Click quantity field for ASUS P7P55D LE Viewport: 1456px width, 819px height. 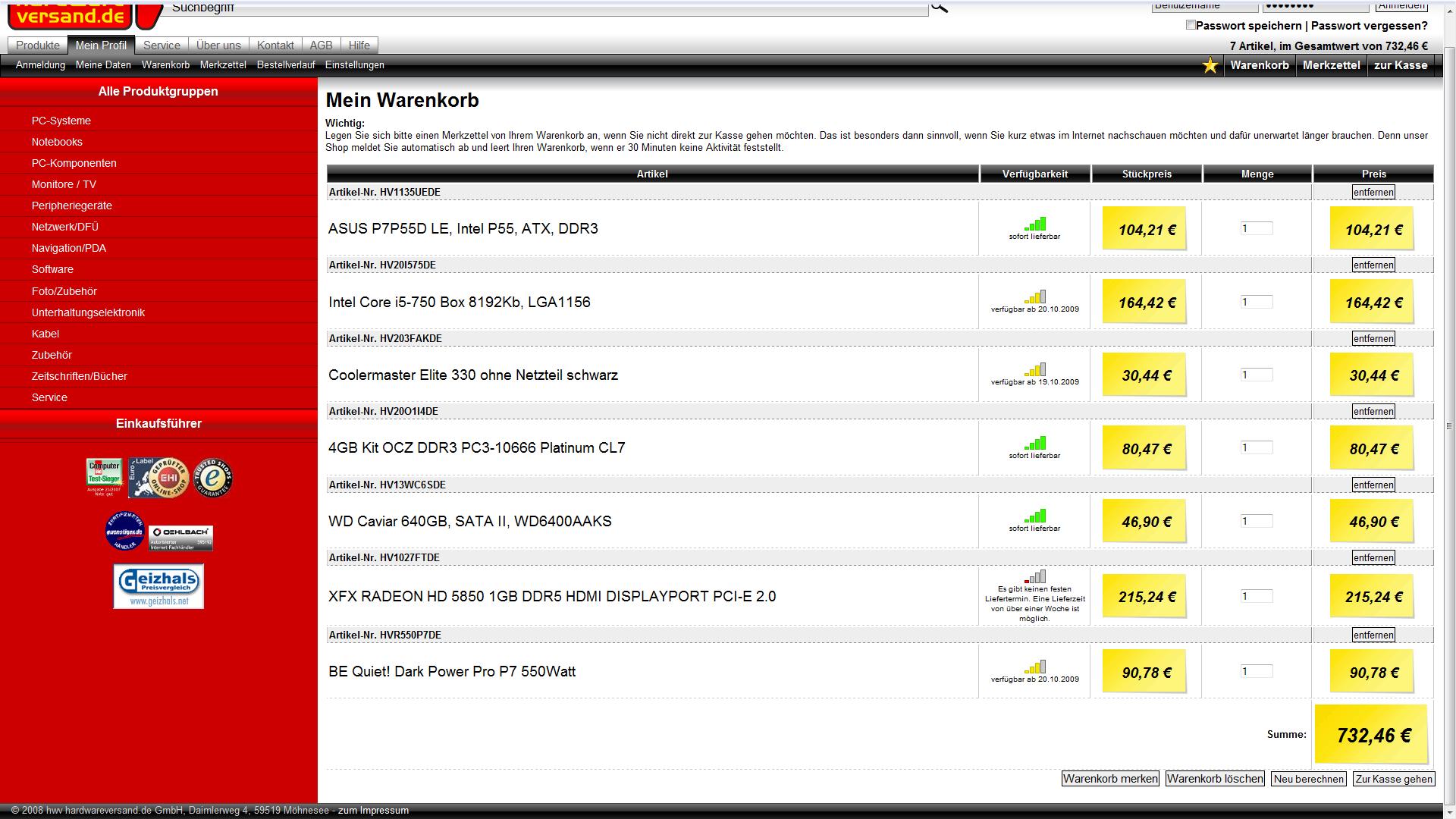[x=1257, y=228]
